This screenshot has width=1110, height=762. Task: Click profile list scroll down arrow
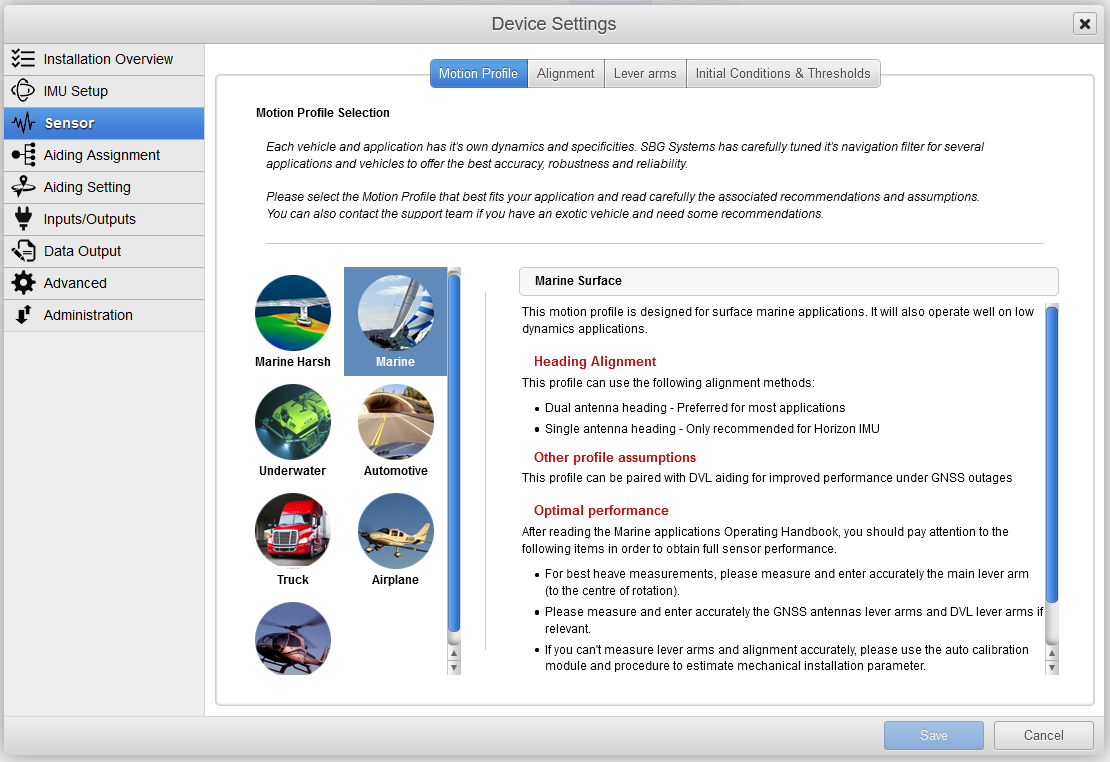pyautogui.click(x=454, y=667)
